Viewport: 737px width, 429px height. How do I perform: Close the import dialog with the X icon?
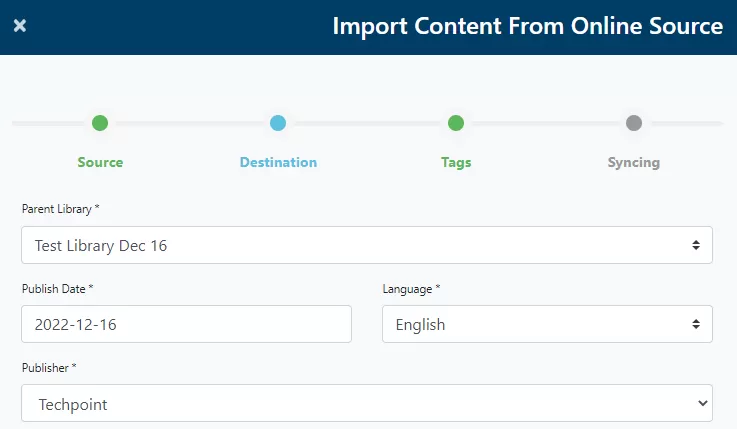click(x=20, y=25)
